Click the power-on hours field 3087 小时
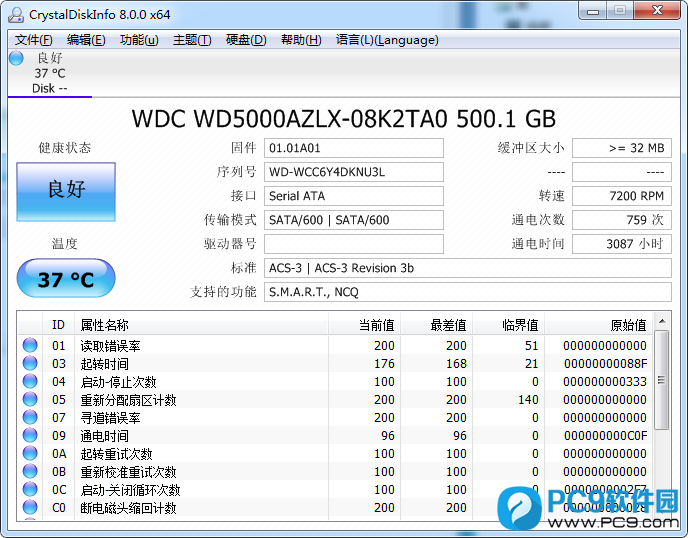 coord(622,244)
